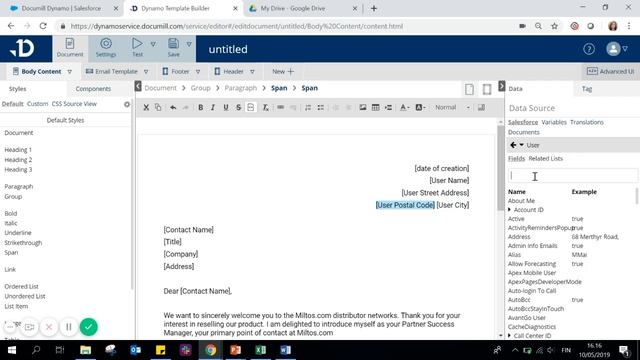Select the Alias field in the list
Viewport: 640px width, 360px height.
[514, 255]
